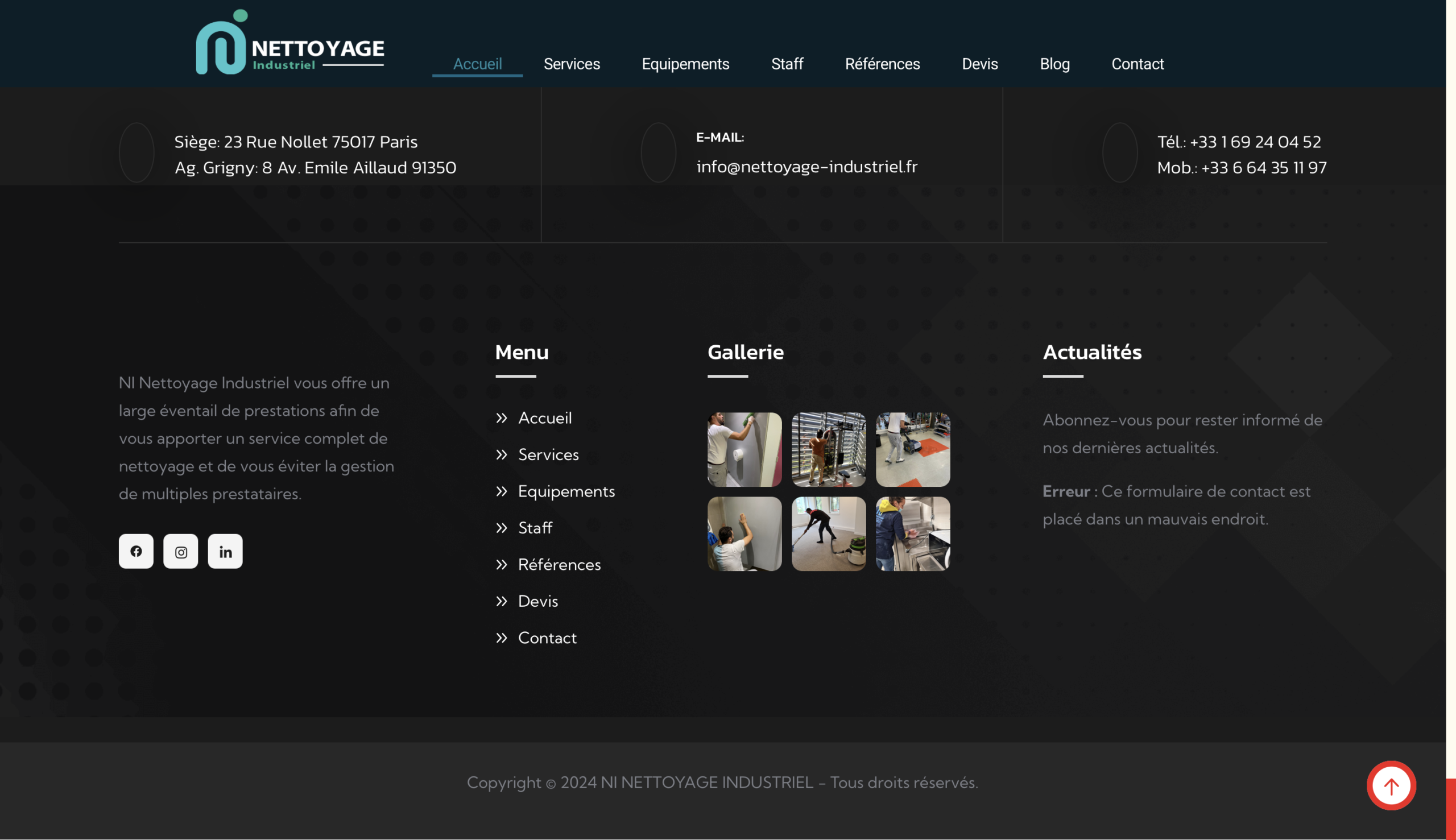Open the Services item in top navigation

(x=572, y=64)
